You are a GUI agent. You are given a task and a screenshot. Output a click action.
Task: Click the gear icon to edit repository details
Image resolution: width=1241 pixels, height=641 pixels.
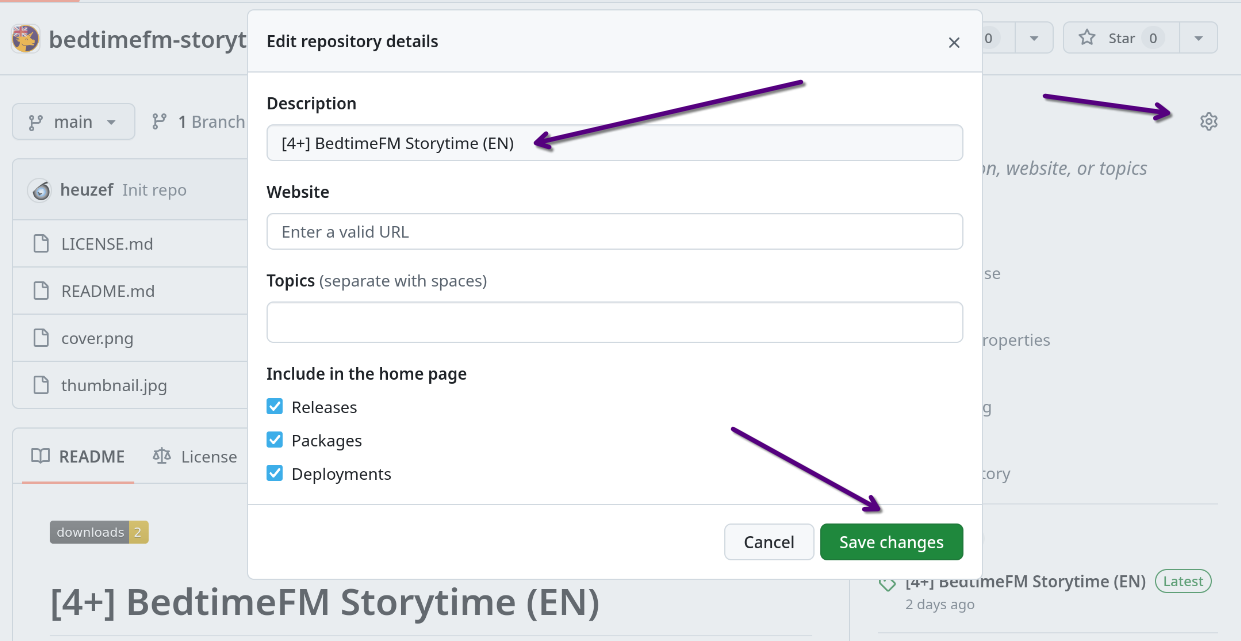tap(1208, 122)
